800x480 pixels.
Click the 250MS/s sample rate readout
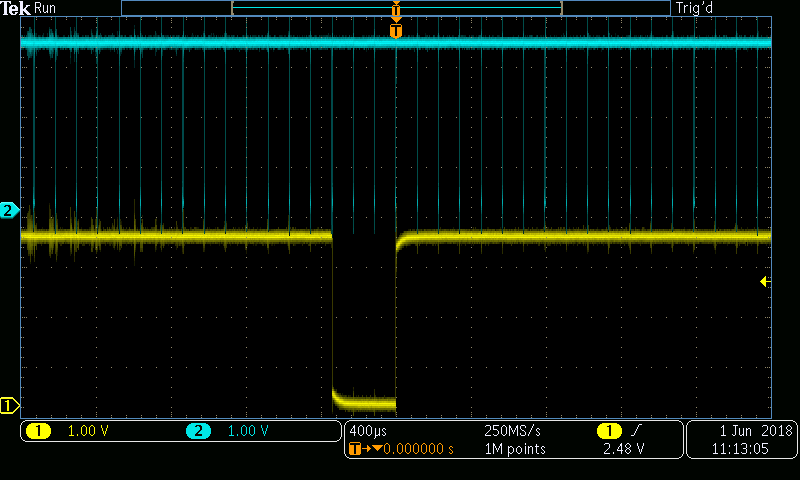(512, 430)
